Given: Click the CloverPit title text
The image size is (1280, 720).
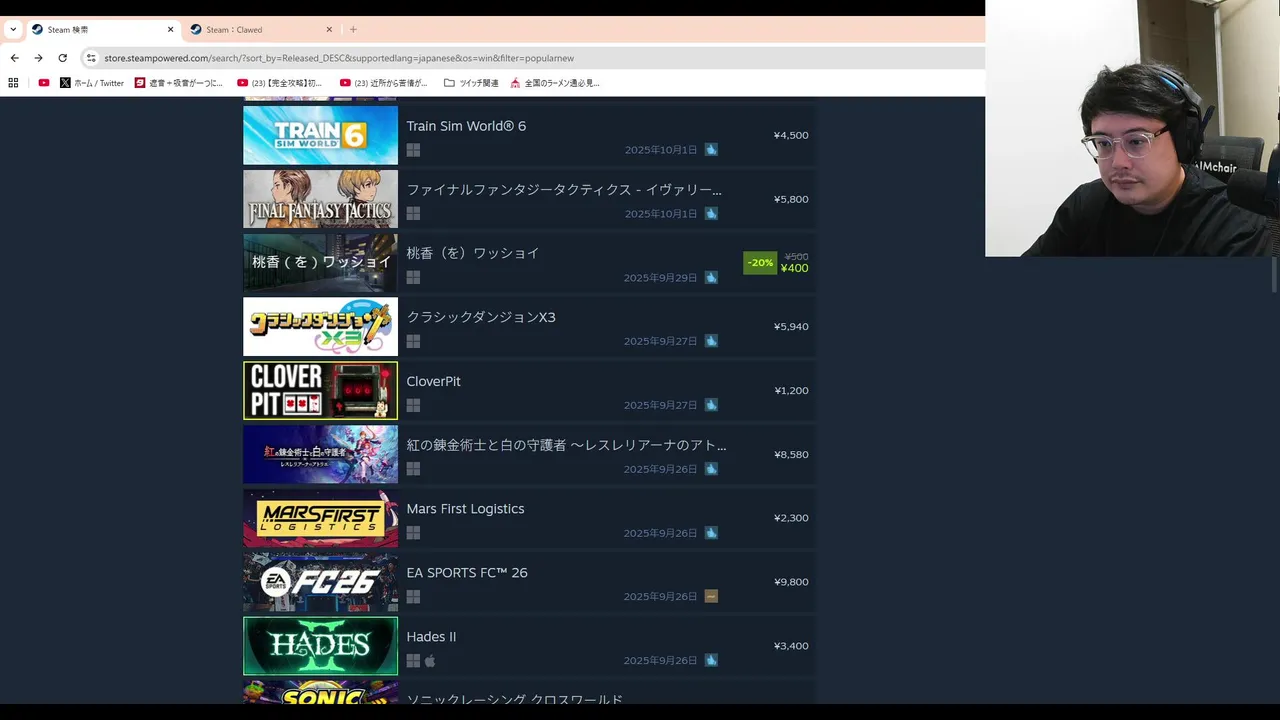Looking at the screenshot, I should pyautogui.click(x=433, y=381).
